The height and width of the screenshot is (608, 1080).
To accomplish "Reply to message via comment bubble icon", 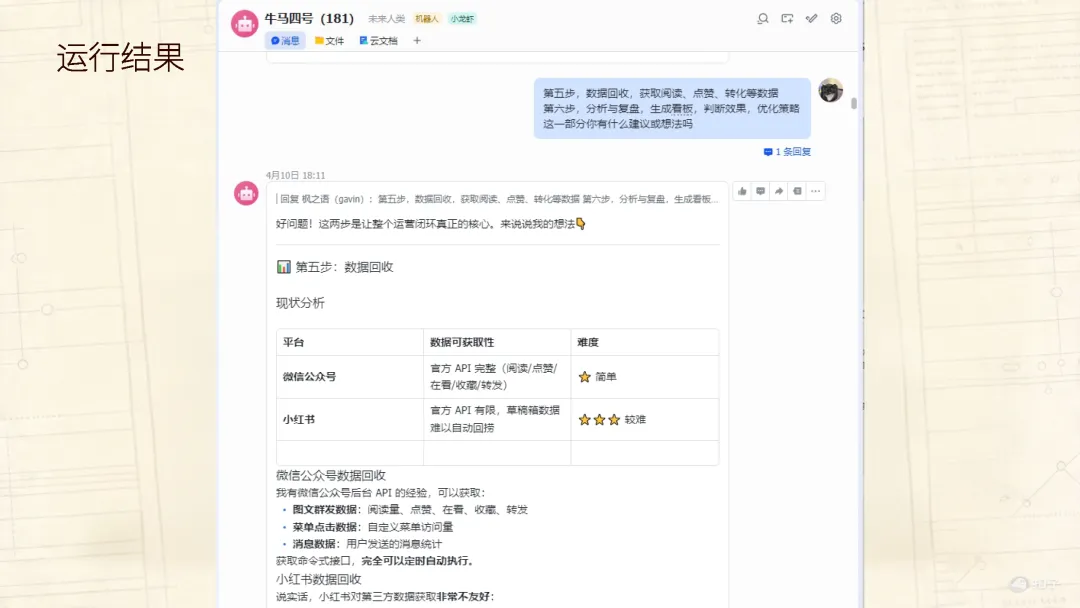I will point(760,191).
